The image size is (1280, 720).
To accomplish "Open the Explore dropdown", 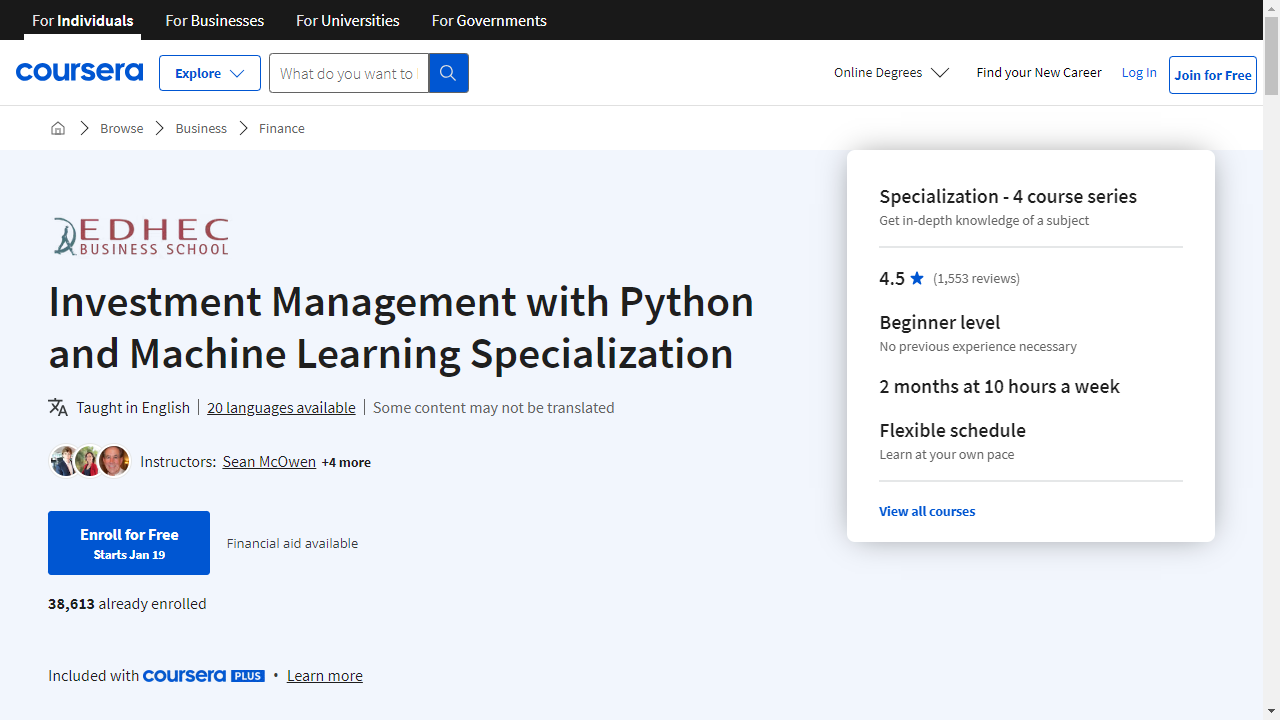I will pos(210,73).
